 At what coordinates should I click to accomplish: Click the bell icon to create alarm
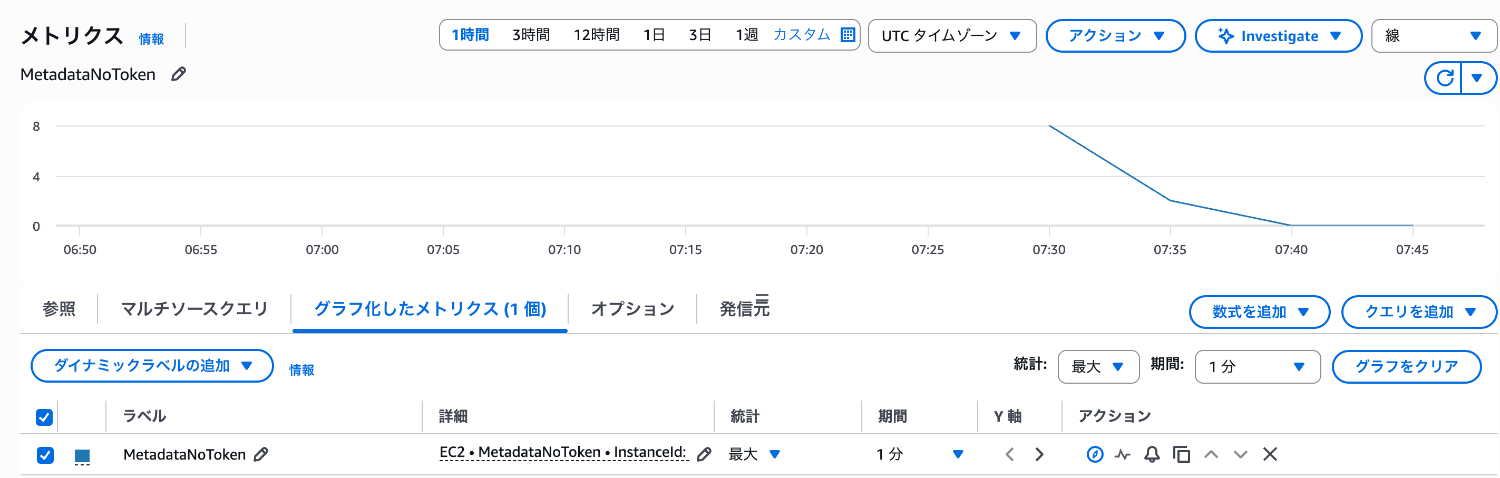(x=1152, y=454)
